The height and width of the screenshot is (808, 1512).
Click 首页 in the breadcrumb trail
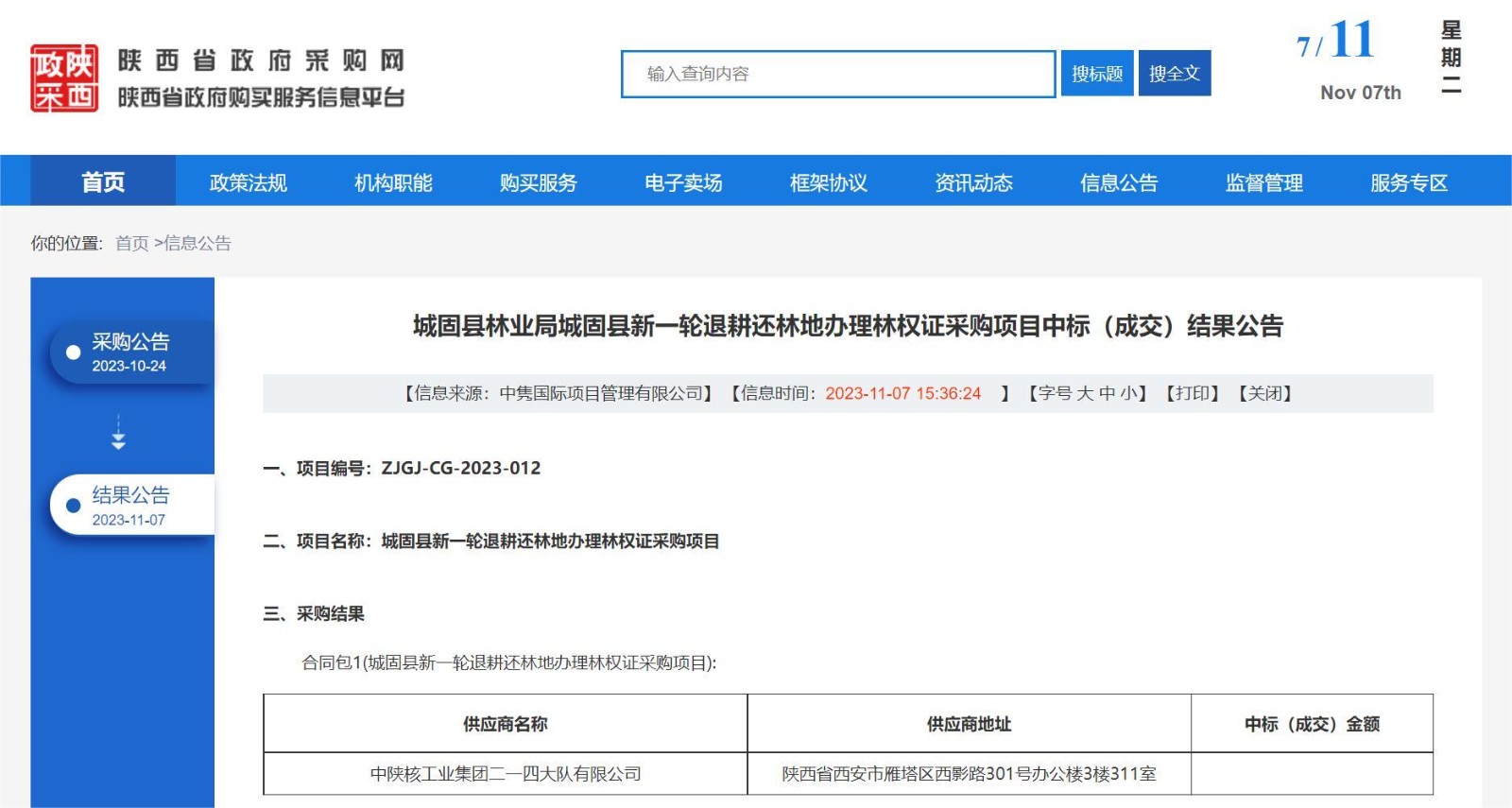coord(132,244)
